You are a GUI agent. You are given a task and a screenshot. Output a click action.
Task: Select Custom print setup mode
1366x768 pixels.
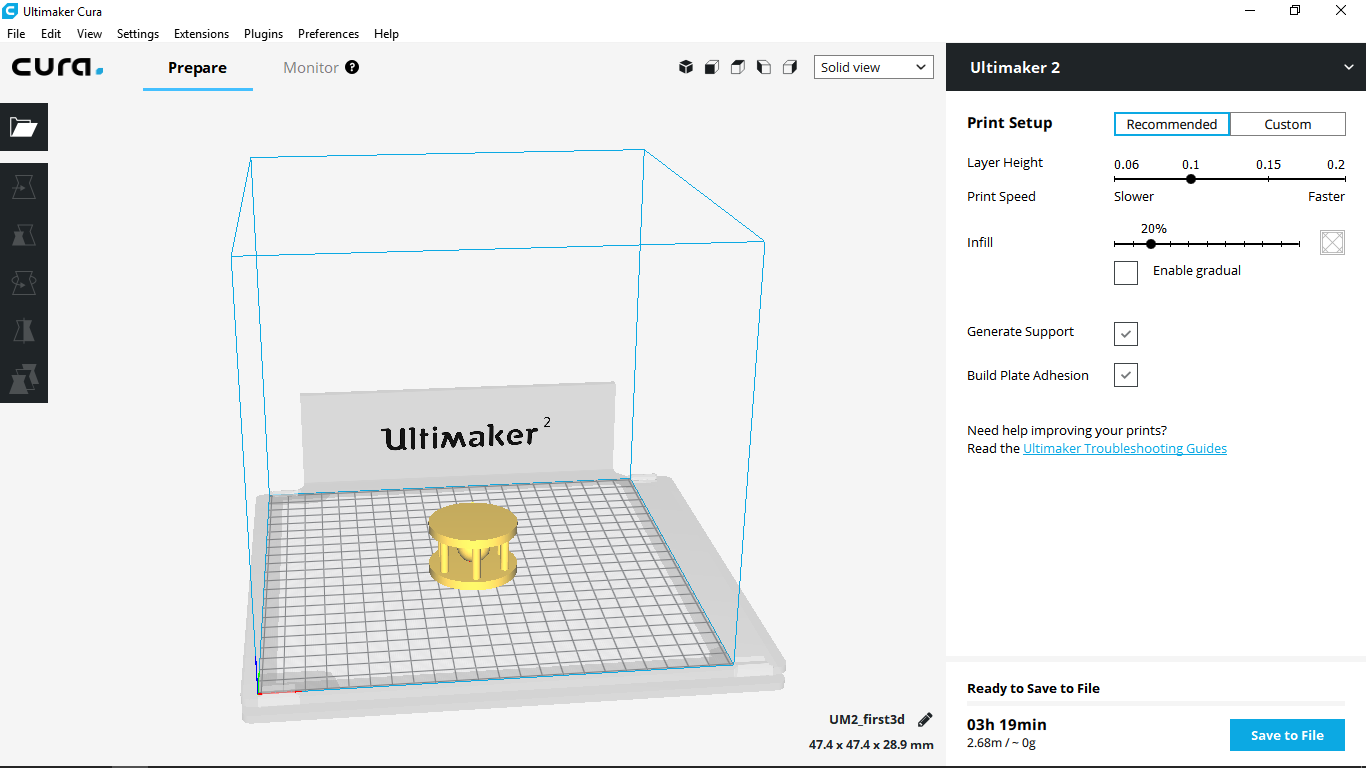pos(1288,124)
